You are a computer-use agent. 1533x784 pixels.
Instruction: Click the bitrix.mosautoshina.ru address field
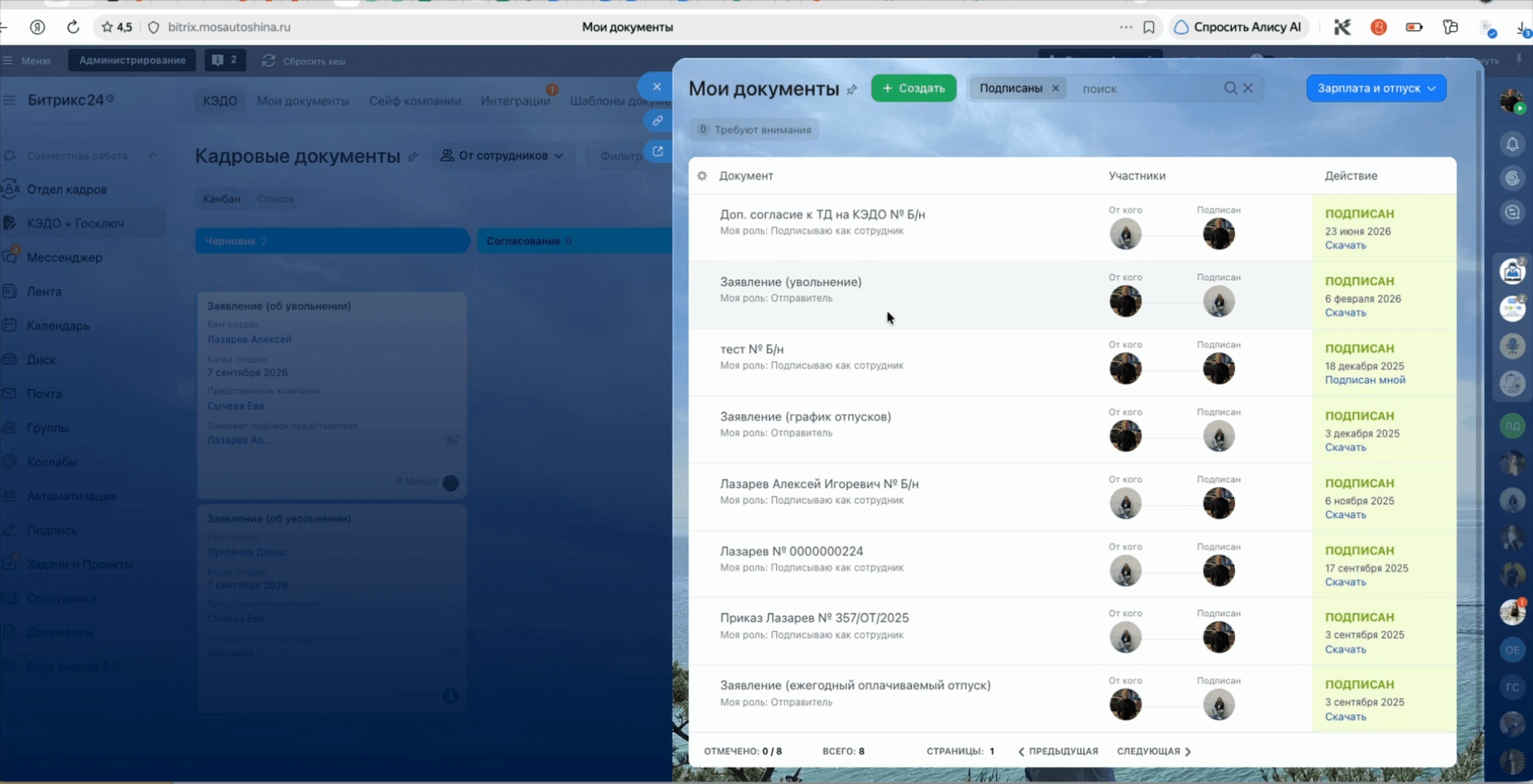229,27
